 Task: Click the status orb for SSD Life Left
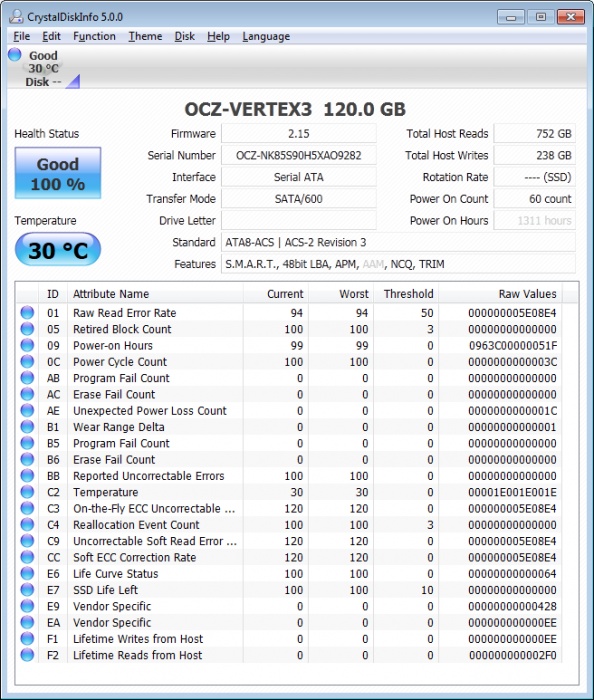[x=27, y=589]
